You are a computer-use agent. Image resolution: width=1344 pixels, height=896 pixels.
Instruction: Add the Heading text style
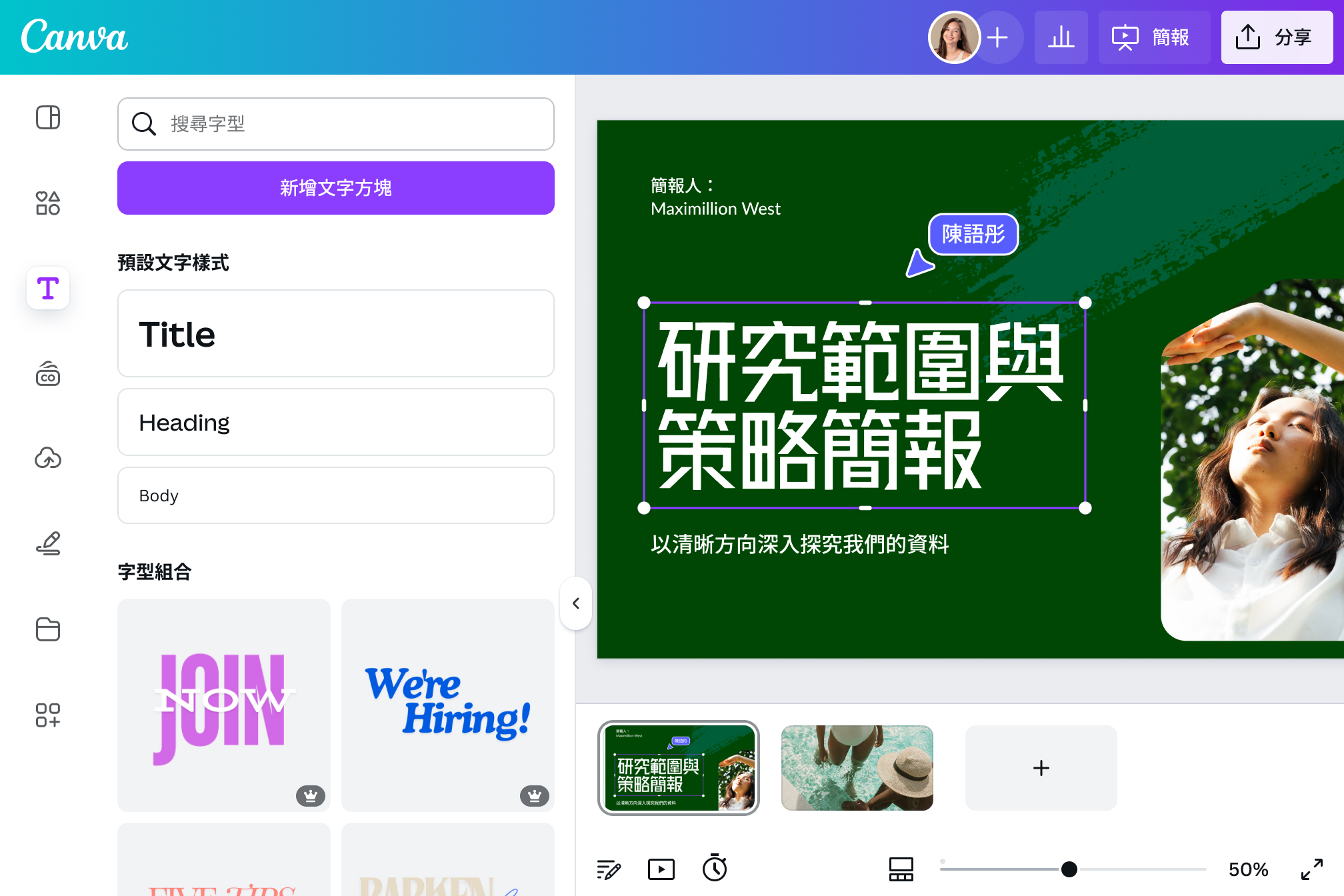pos(336,422)
